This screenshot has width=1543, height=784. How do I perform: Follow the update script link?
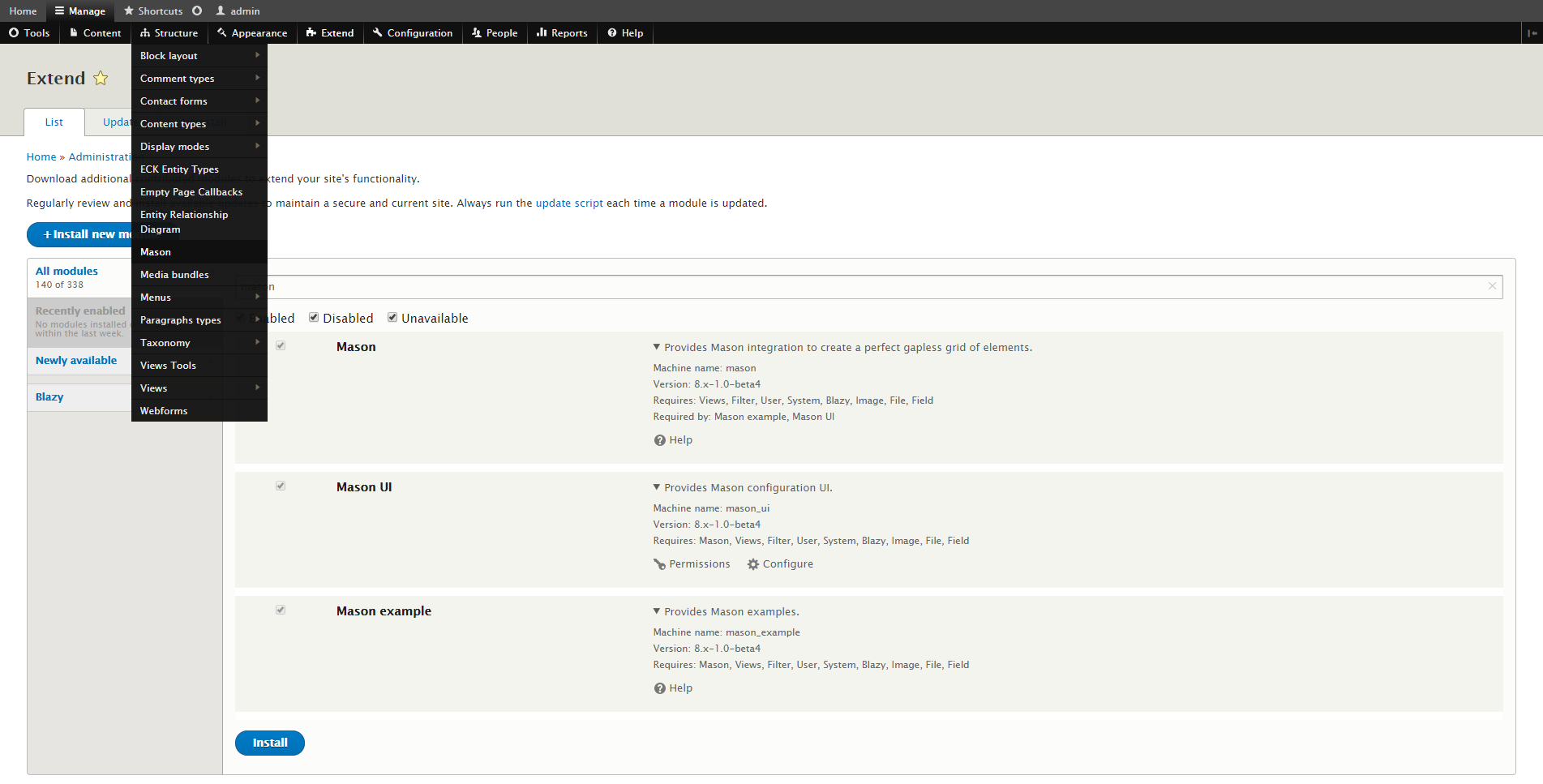569,203
